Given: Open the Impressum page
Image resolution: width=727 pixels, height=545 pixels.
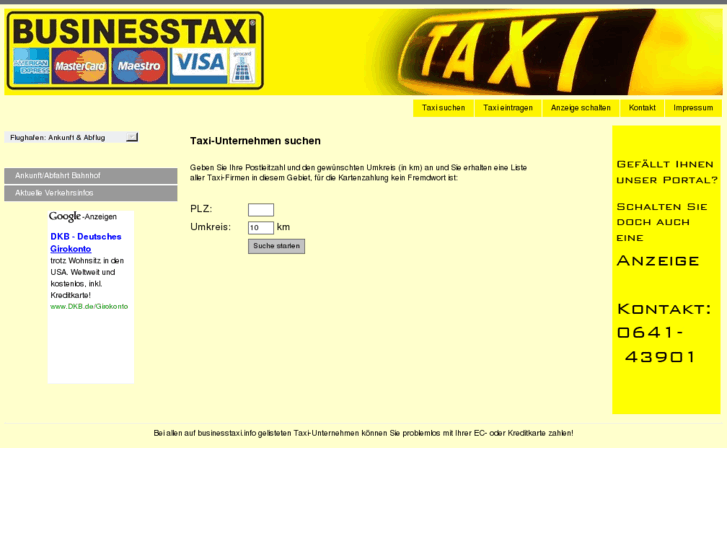Looking at the screenshot, I should [693, 108].
